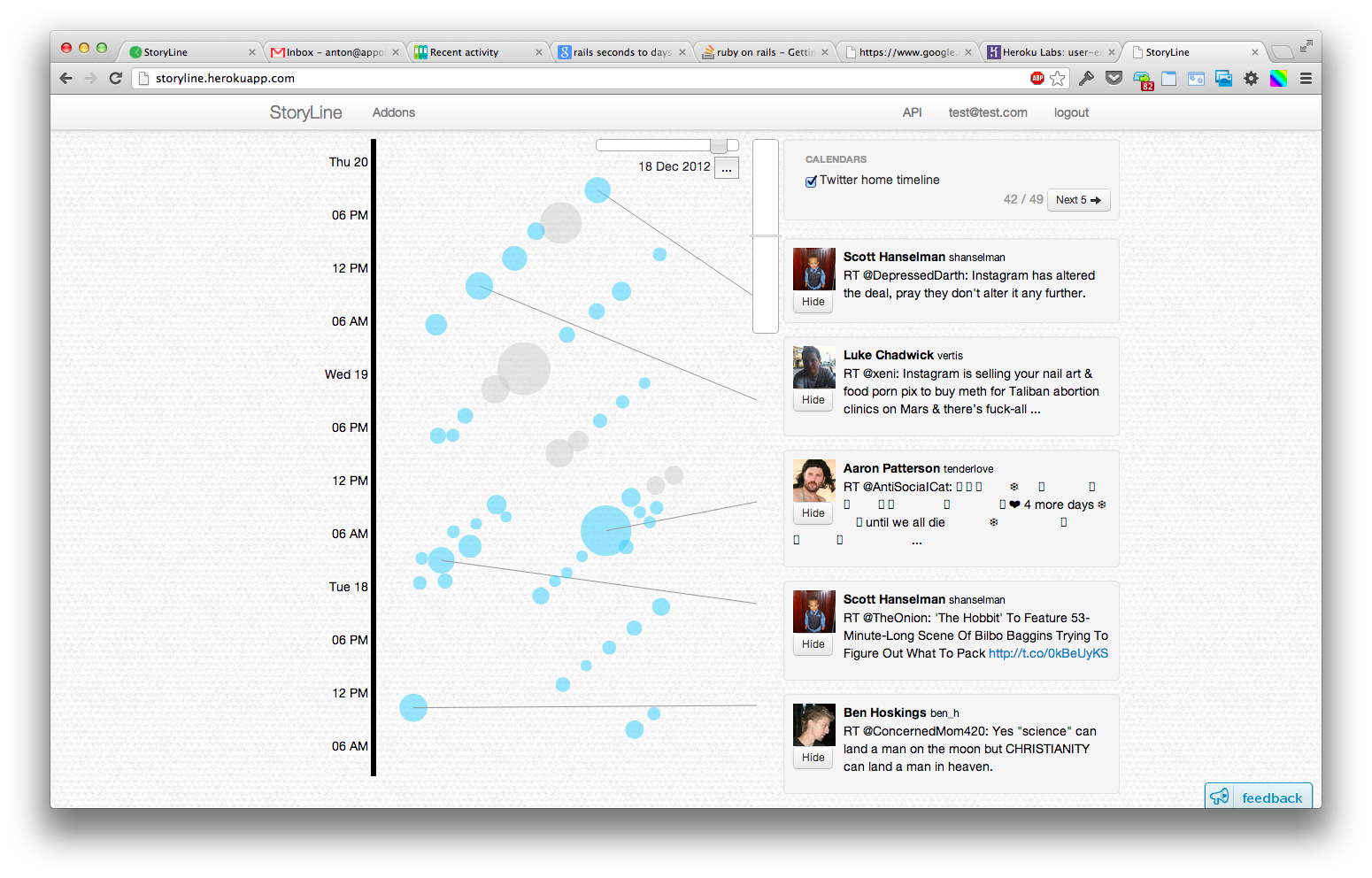Open the gear extension icon in the toolbar
This screenshot has width=1372, height=878.
(1251, 78)
